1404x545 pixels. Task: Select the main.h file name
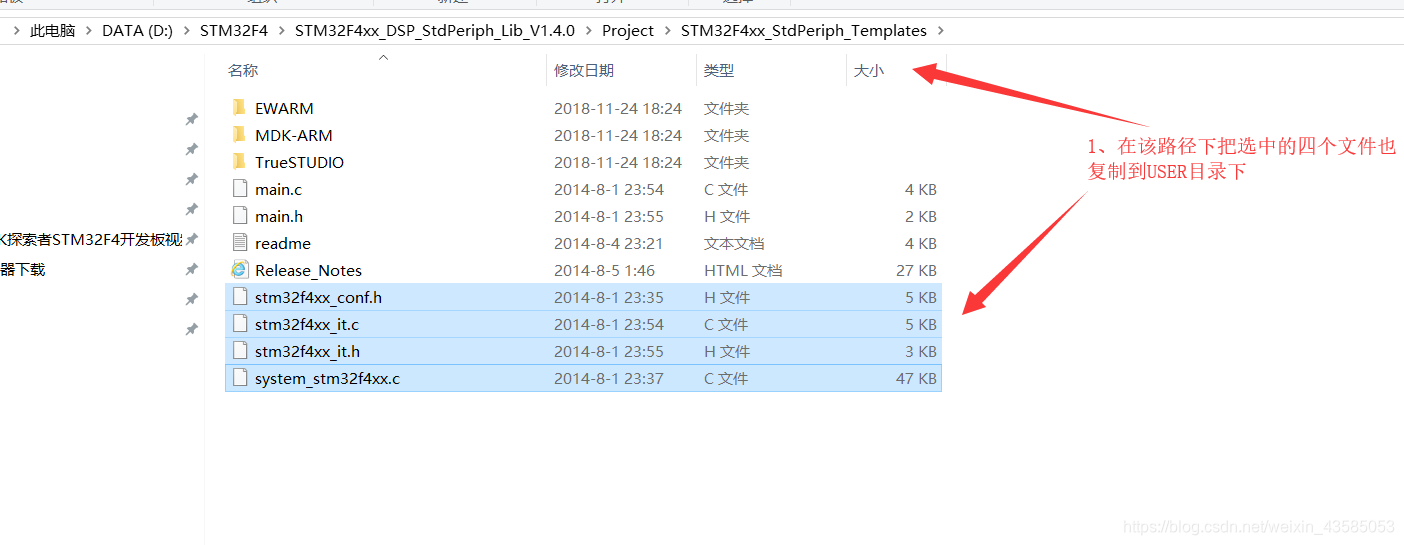[279, 216]
